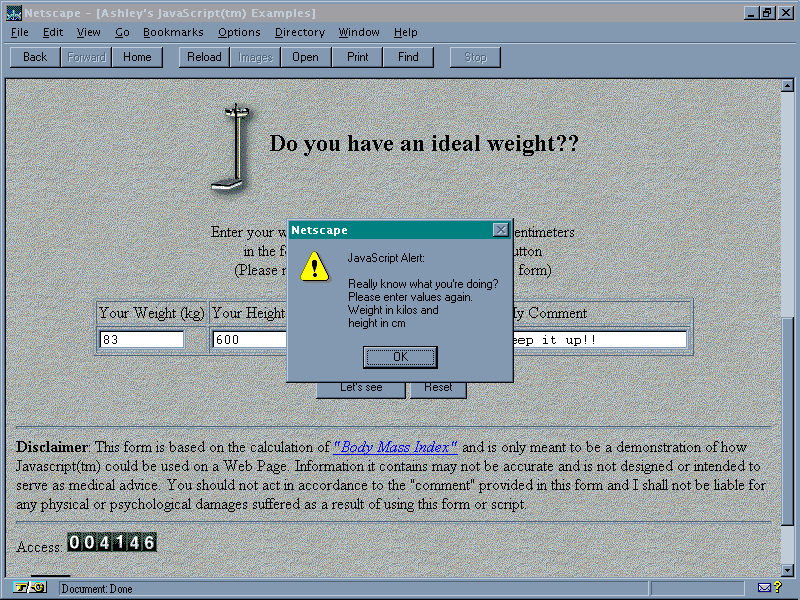This screenshot has height=600, width=800.
Task: Restore down the Netscape window
Action: [x=767, y=13]
